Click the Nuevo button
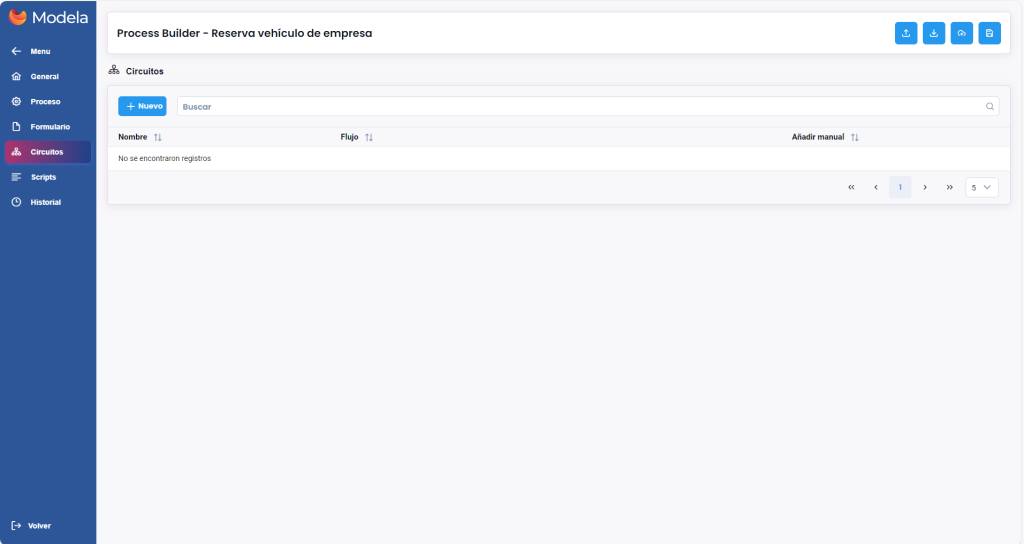Viewport: 1024px width, 544px height. [142, 106]
